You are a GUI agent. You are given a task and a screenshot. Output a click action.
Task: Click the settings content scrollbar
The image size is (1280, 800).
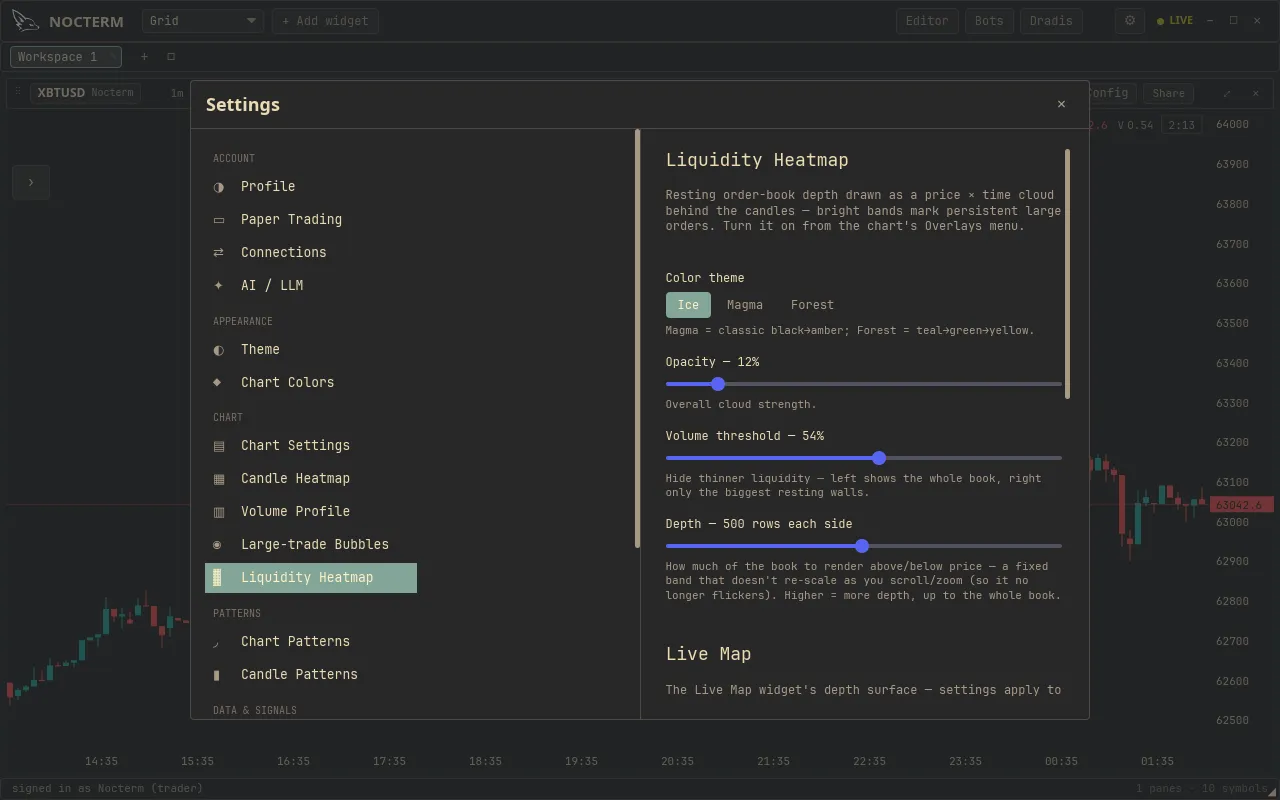pos(1067,274)
